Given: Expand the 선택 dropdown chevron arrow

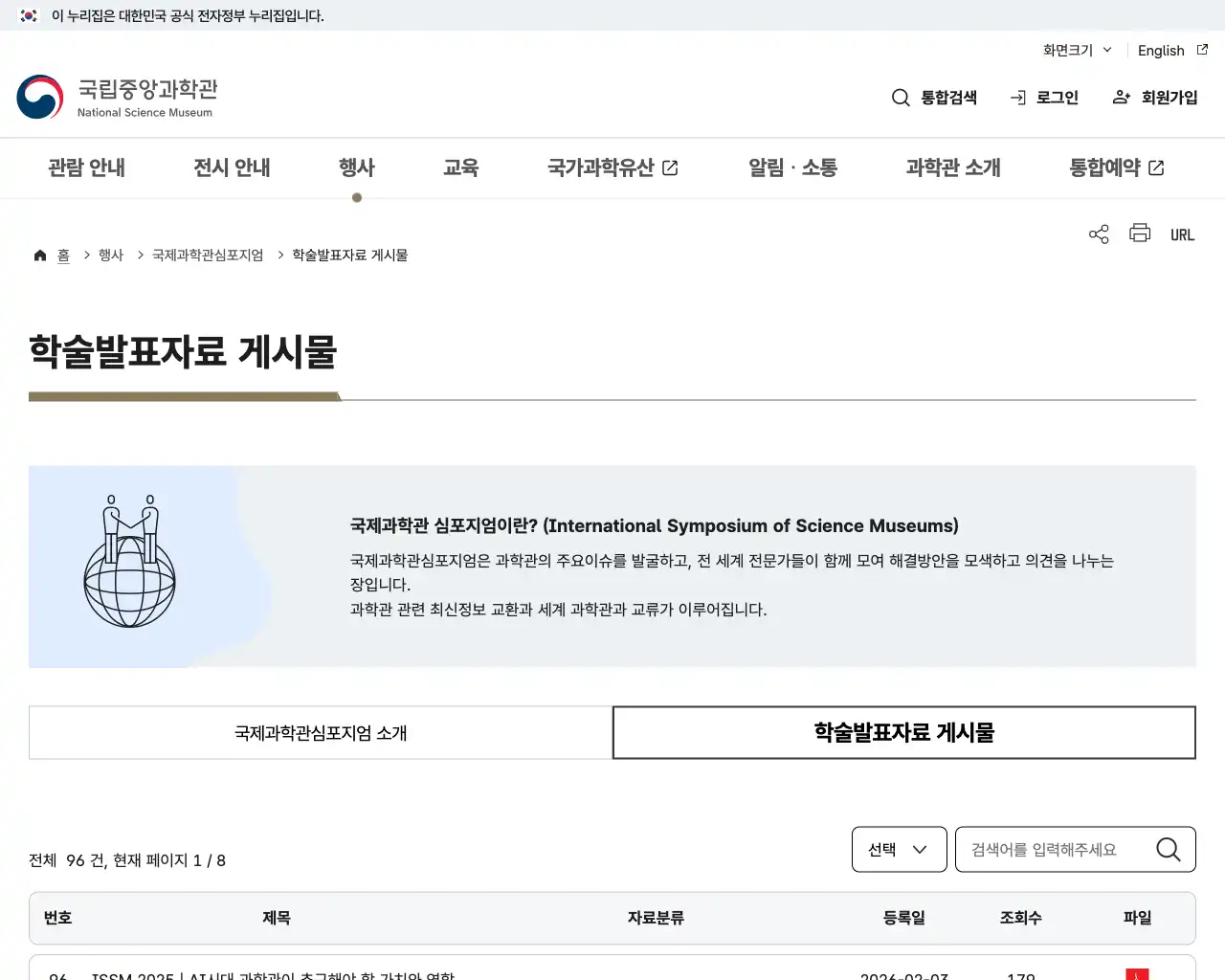Looking at the screenshot, I should tap(920, 849).
